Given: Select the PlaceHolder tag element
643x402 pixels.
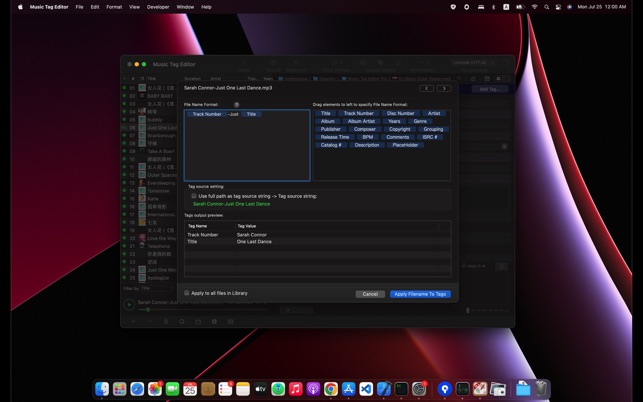Looking at the screenshot, I should (405, 145).
